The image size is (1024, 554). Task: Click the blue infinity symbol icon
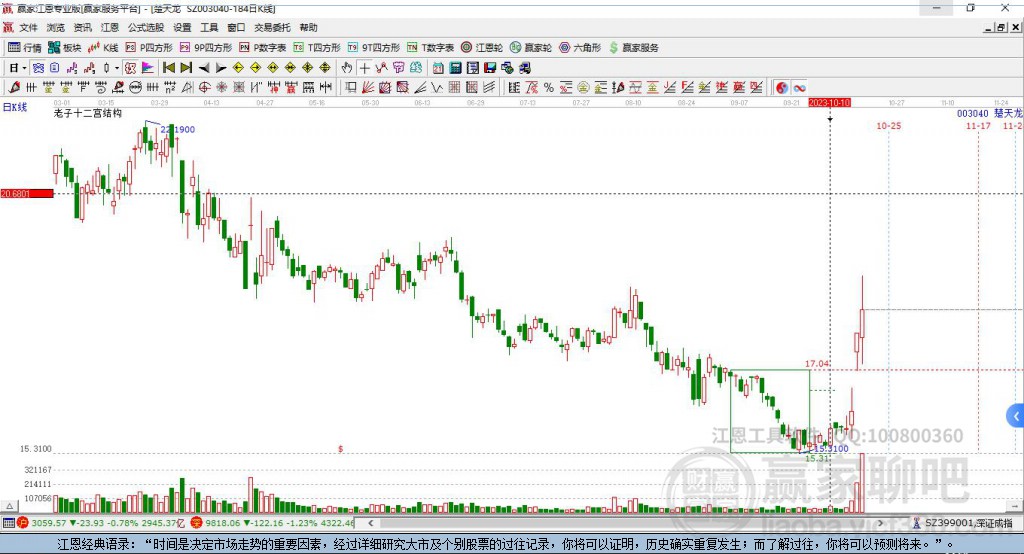(799, 88)
